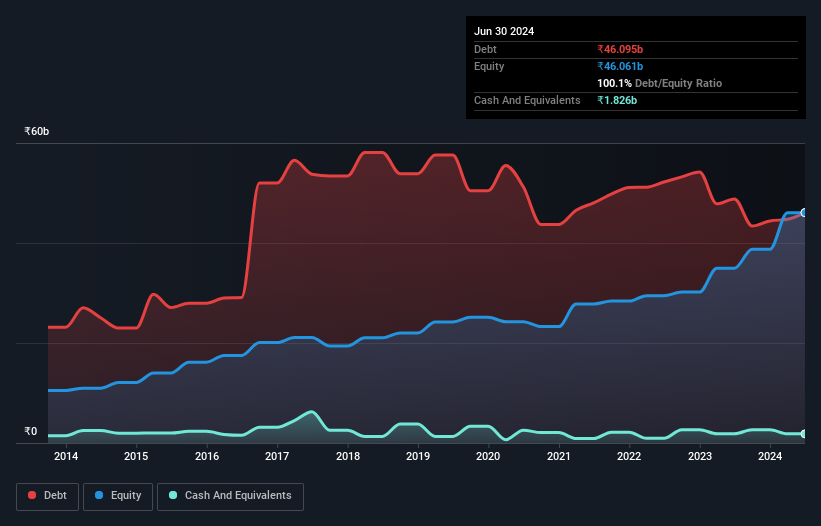The width and height of the screenshot is (821, 526).
Task: Click the 2024 x-axis label
Action: pyautogui.click(x=770, y=456)
